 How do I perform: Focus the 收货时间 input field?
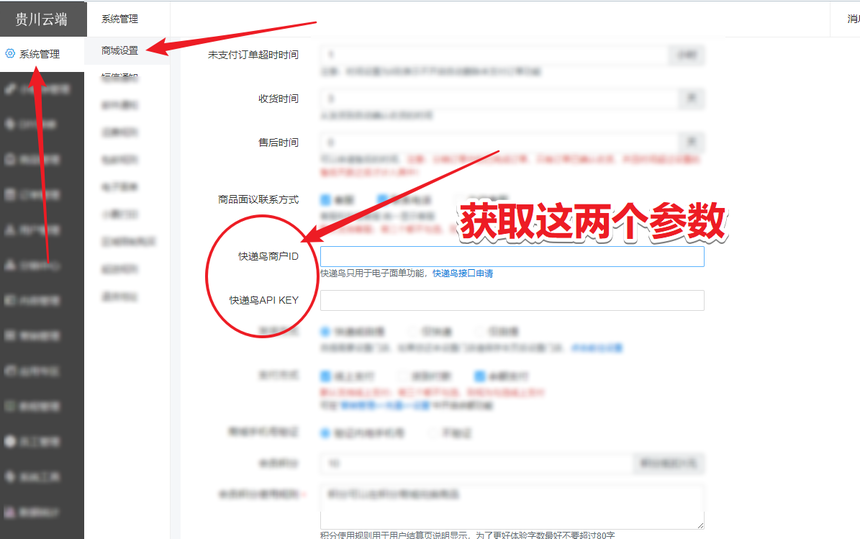[499, 99]
